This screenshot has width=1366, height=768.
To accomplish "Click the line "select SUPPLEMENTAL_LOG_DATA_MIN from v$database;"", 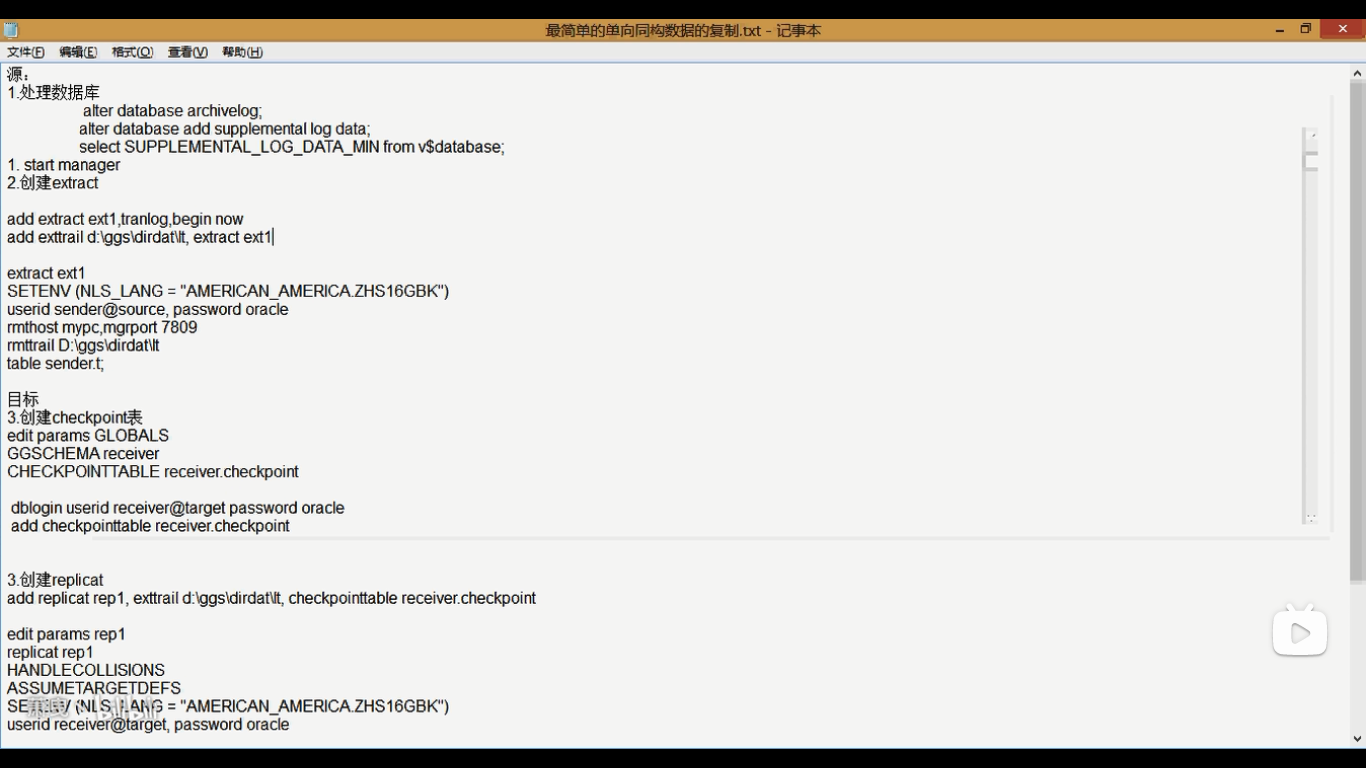I will click(292, 147).
